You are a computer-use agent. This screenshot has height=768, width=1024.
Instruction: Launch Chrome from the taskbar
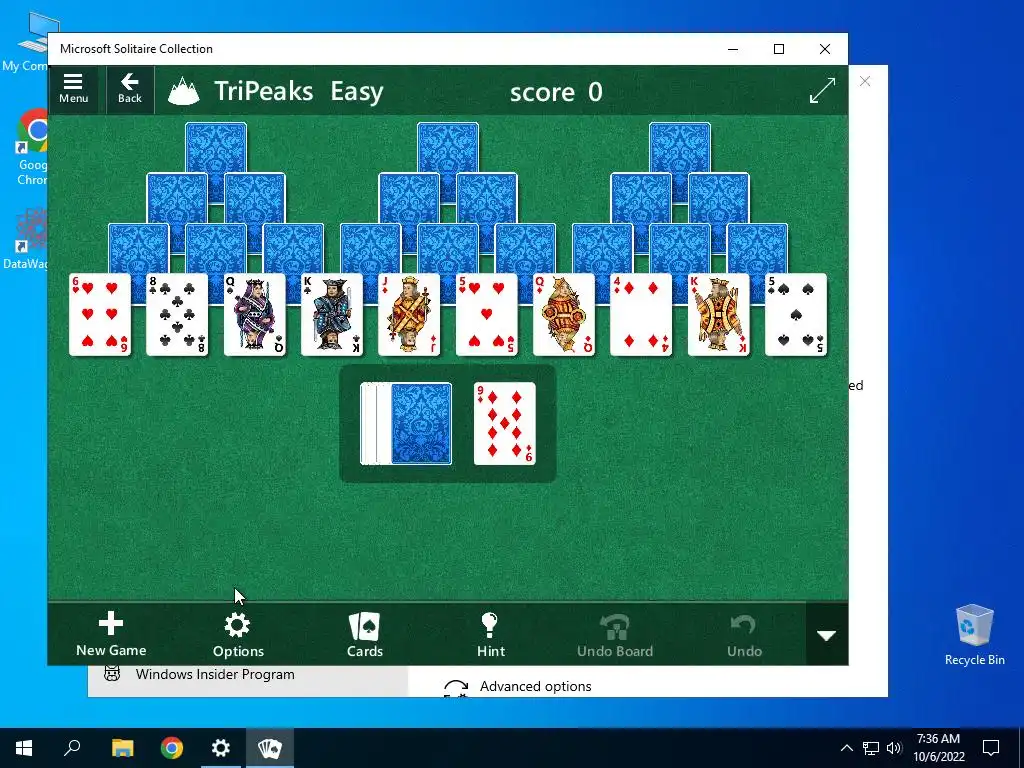(172, 748)
